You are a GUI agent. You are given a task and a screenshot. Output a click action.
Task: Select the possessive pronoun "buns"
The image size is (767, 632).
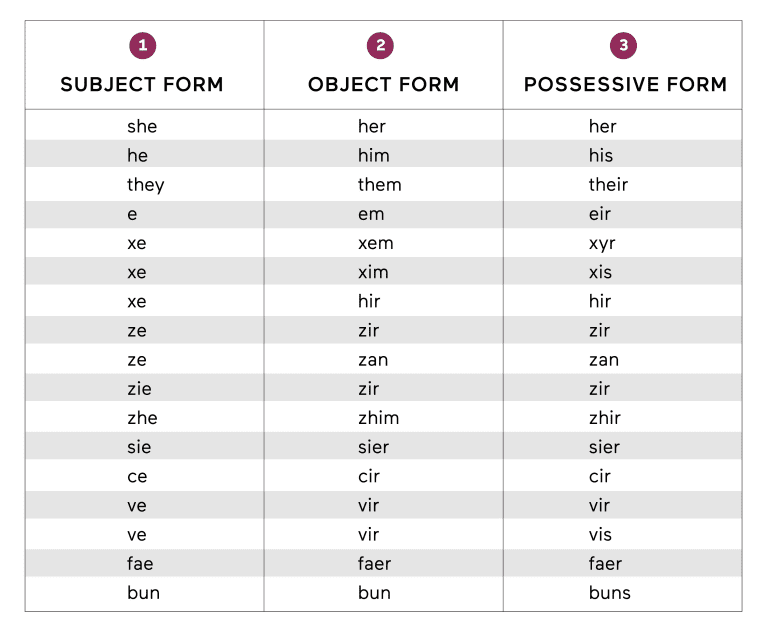[609, 593]
